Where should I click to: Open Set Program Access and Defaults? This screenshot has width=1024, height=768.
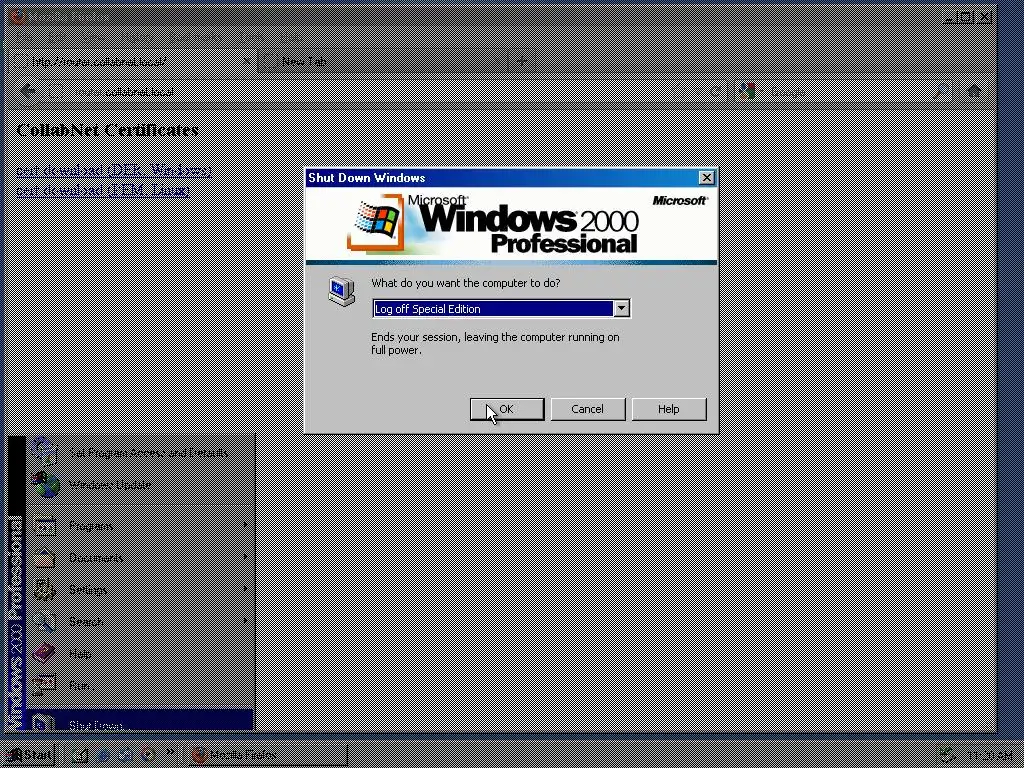140,452
